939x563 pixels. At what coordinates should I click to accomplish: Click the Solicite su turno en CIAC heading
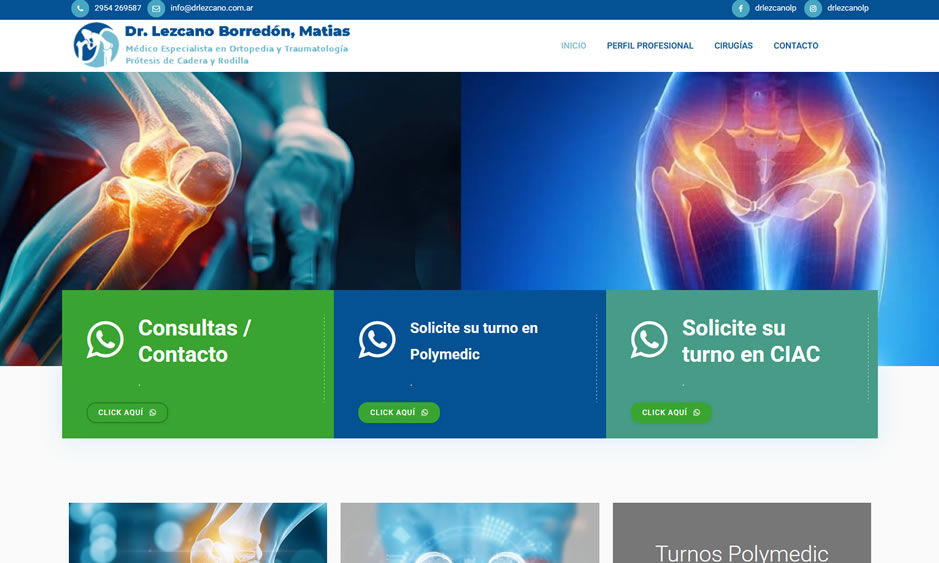751,341
